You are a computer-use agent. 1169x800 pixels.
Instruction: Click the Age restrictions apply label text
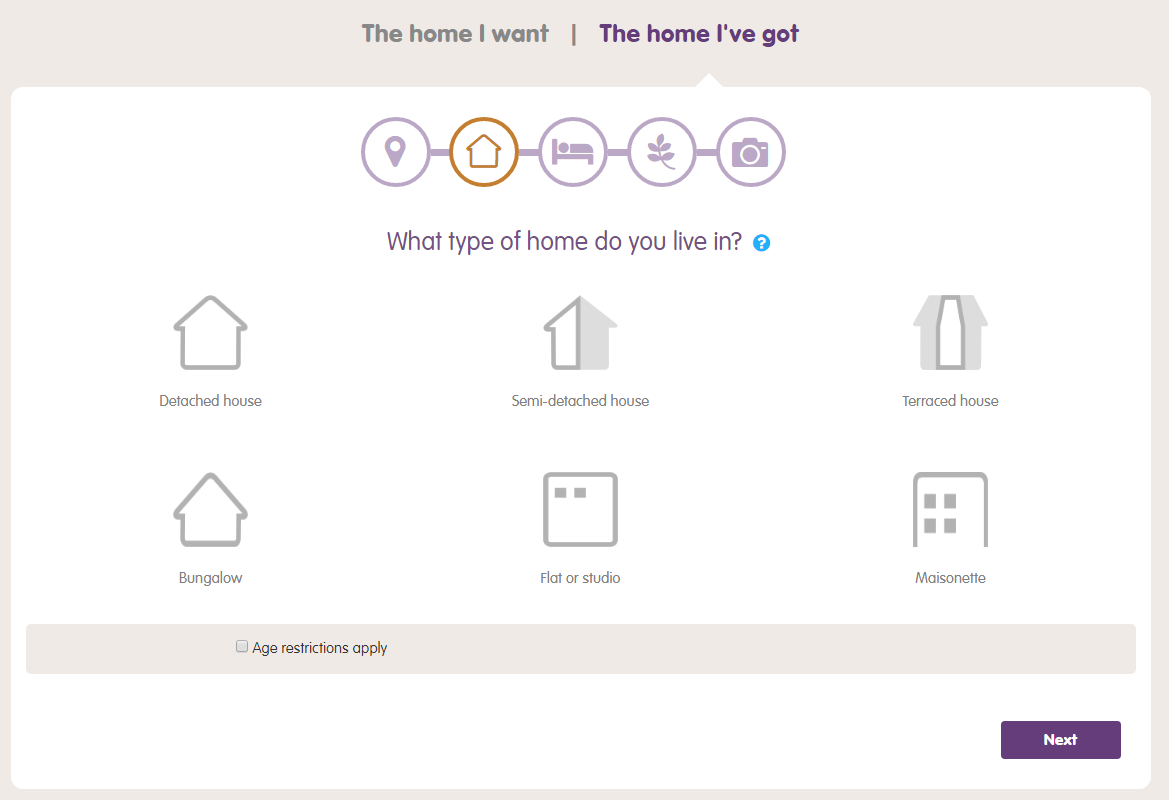(320, 648)
